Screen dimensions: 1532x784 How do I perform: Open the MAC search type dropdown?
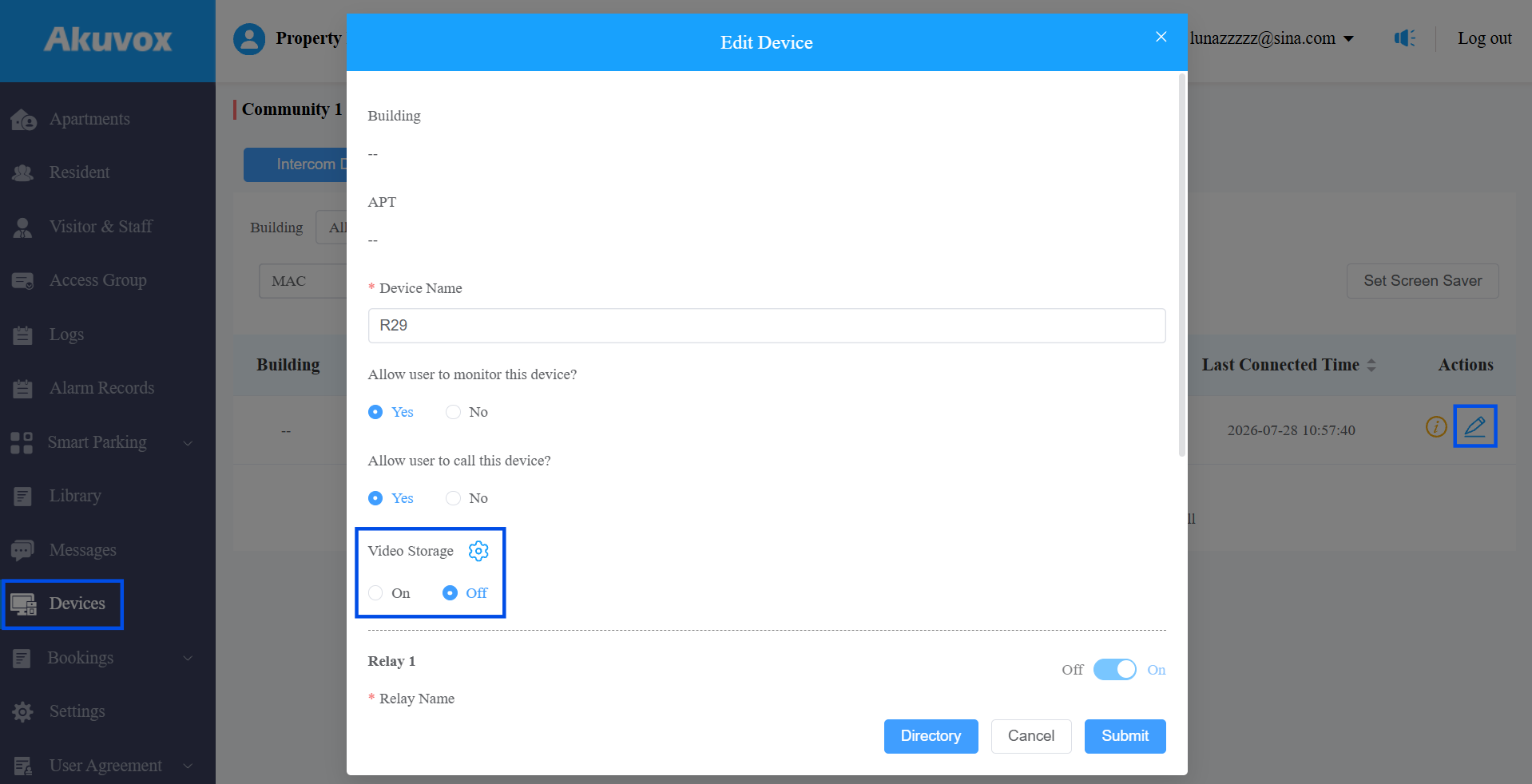click(303, 281)
